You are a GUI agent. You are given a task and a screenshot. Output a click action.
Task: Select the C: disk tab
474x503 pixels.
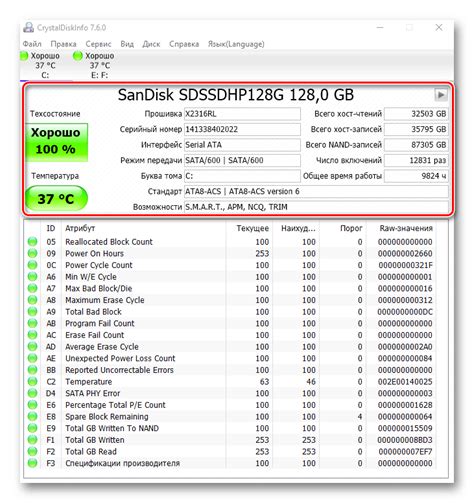[x=45, y=65]
